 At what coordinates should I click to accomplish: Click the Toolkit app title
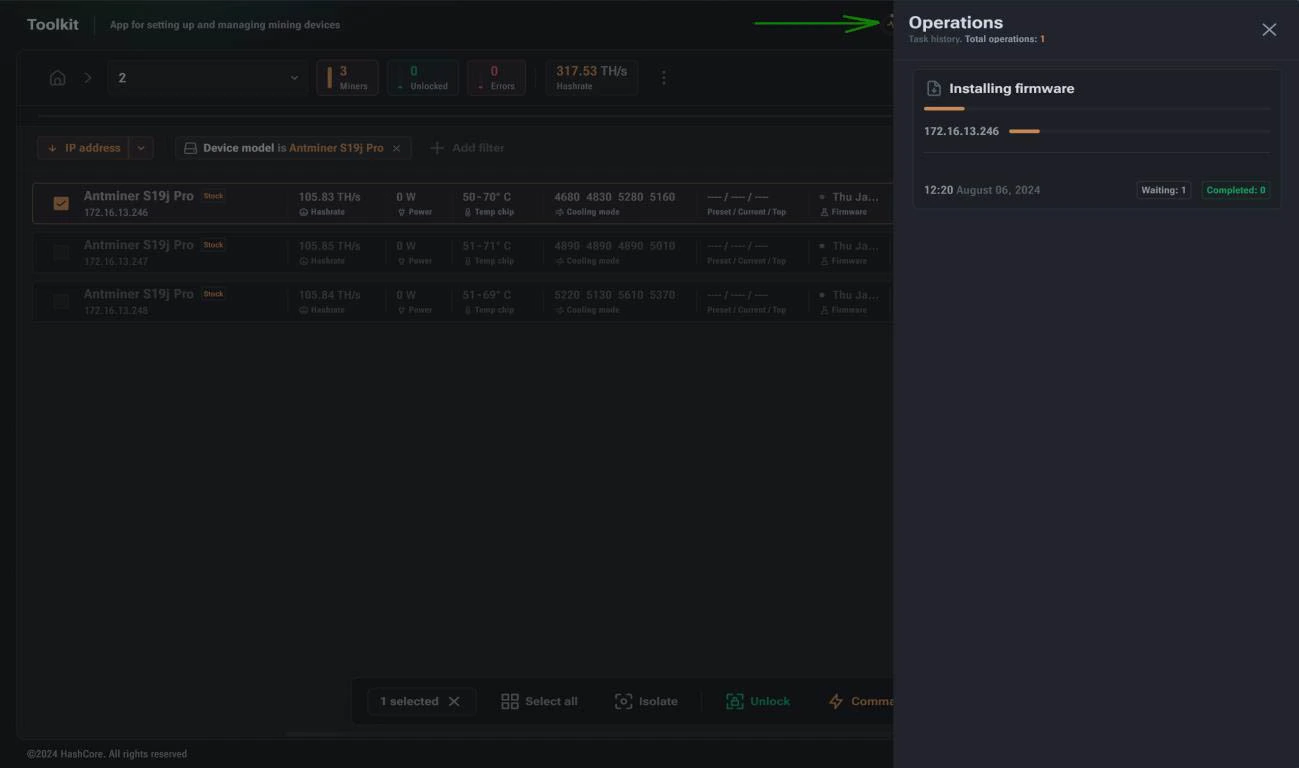pyautogui.click(x=53, y=25)
